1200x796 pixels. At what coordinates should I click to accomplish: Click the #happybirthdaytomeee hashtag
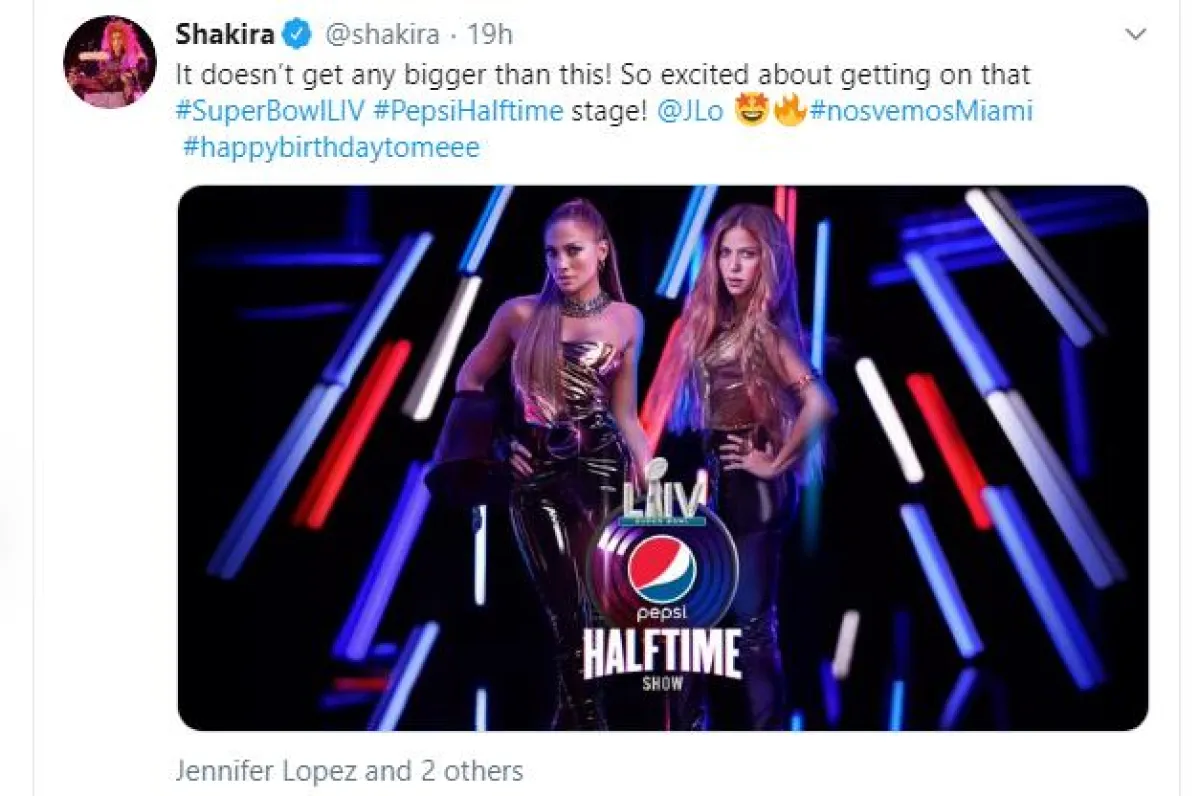(x=331, y=148)
